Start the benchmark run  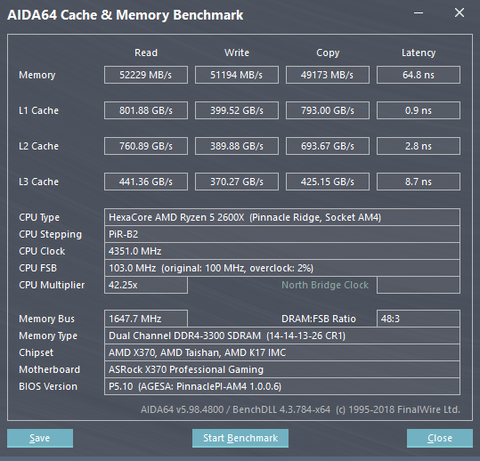[240, 438]
